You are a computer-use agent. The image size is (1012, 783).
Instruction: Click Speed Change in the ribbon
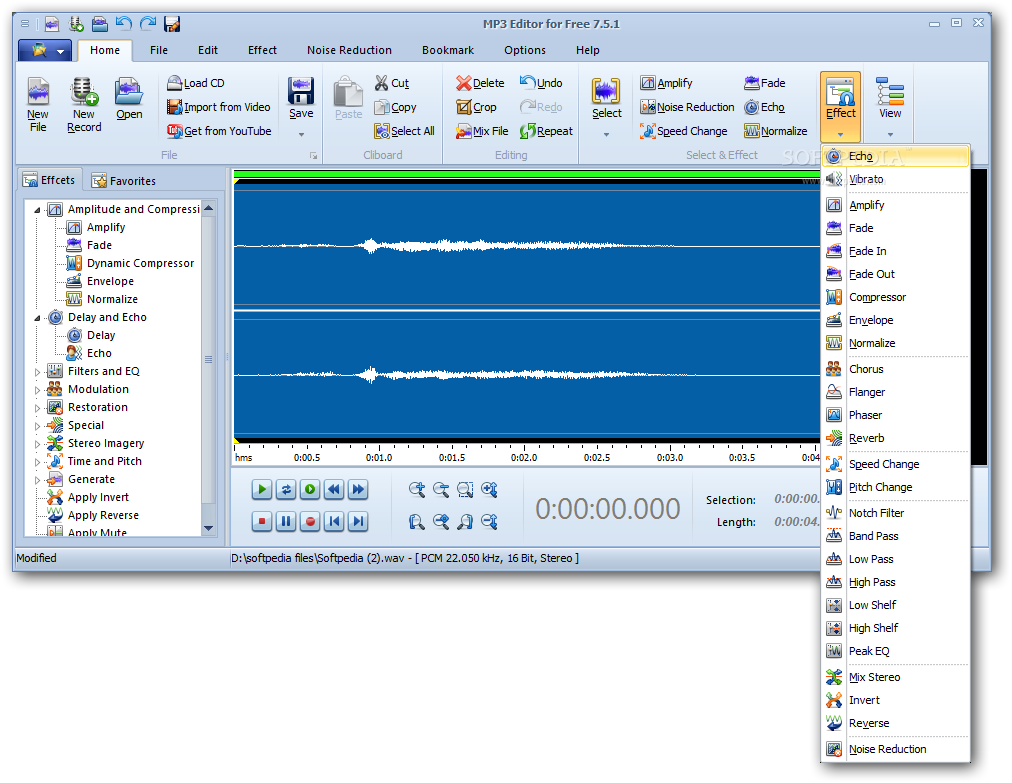click(683, 131)
